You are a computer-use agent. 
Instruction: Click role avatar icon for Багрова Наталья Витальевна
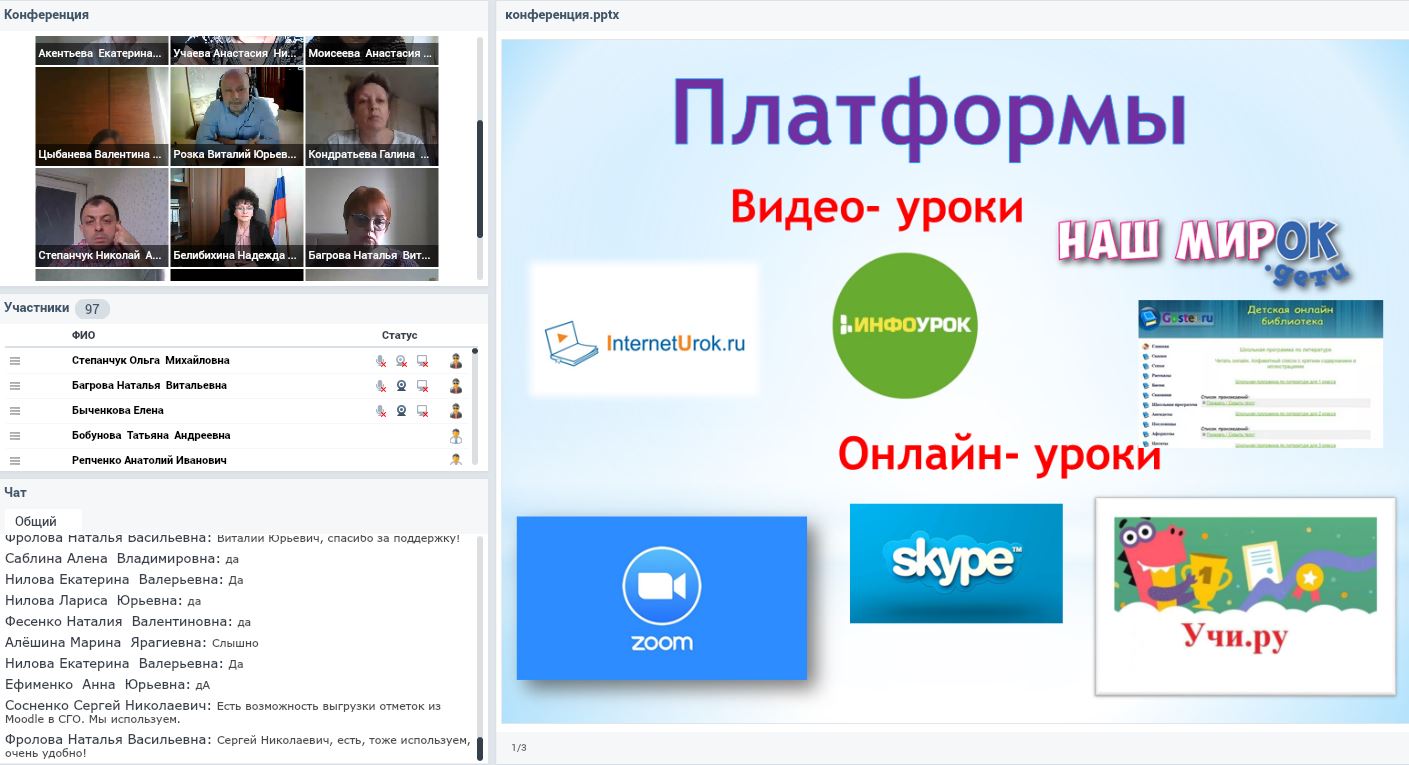pos(456,386)
